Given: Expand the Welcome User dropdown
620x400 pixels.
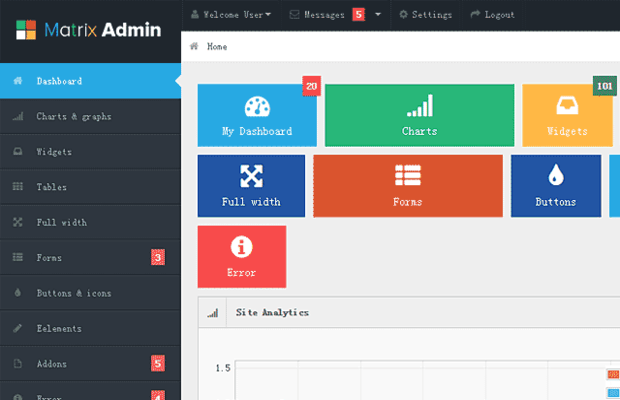Looking at the screenshot, I should pyautogui.click(x=231, y=15).
